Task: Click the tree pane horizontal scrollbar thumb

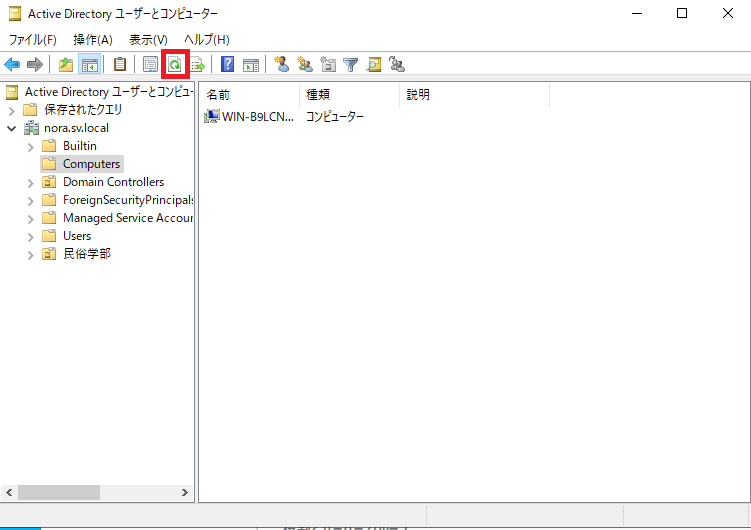Action: pos(59,492)
